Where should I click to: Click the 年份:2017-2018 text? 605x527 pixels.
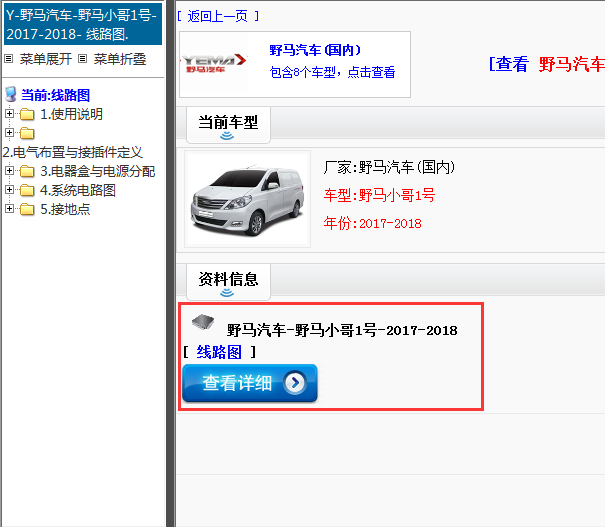click(x=372, y=223)
